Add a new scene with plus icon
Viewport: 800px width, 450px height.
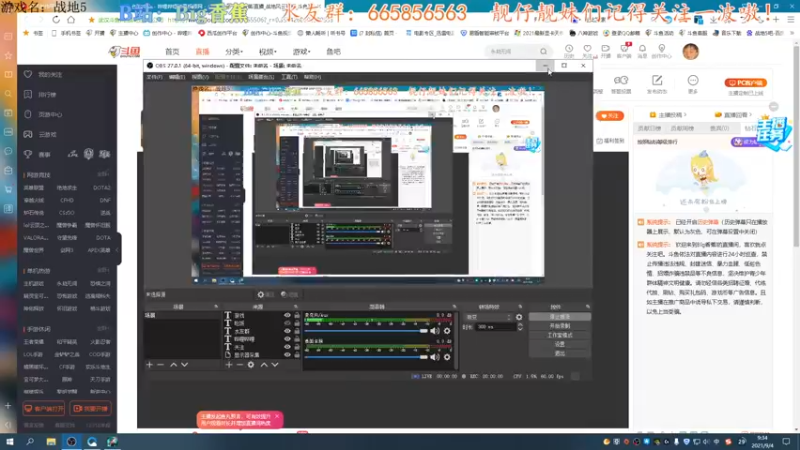149,365
